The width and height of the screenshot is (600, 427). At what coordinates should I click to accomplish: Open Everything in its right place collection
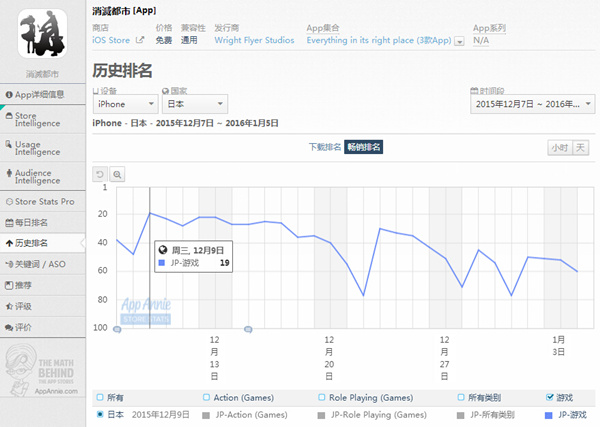[379, 40]
